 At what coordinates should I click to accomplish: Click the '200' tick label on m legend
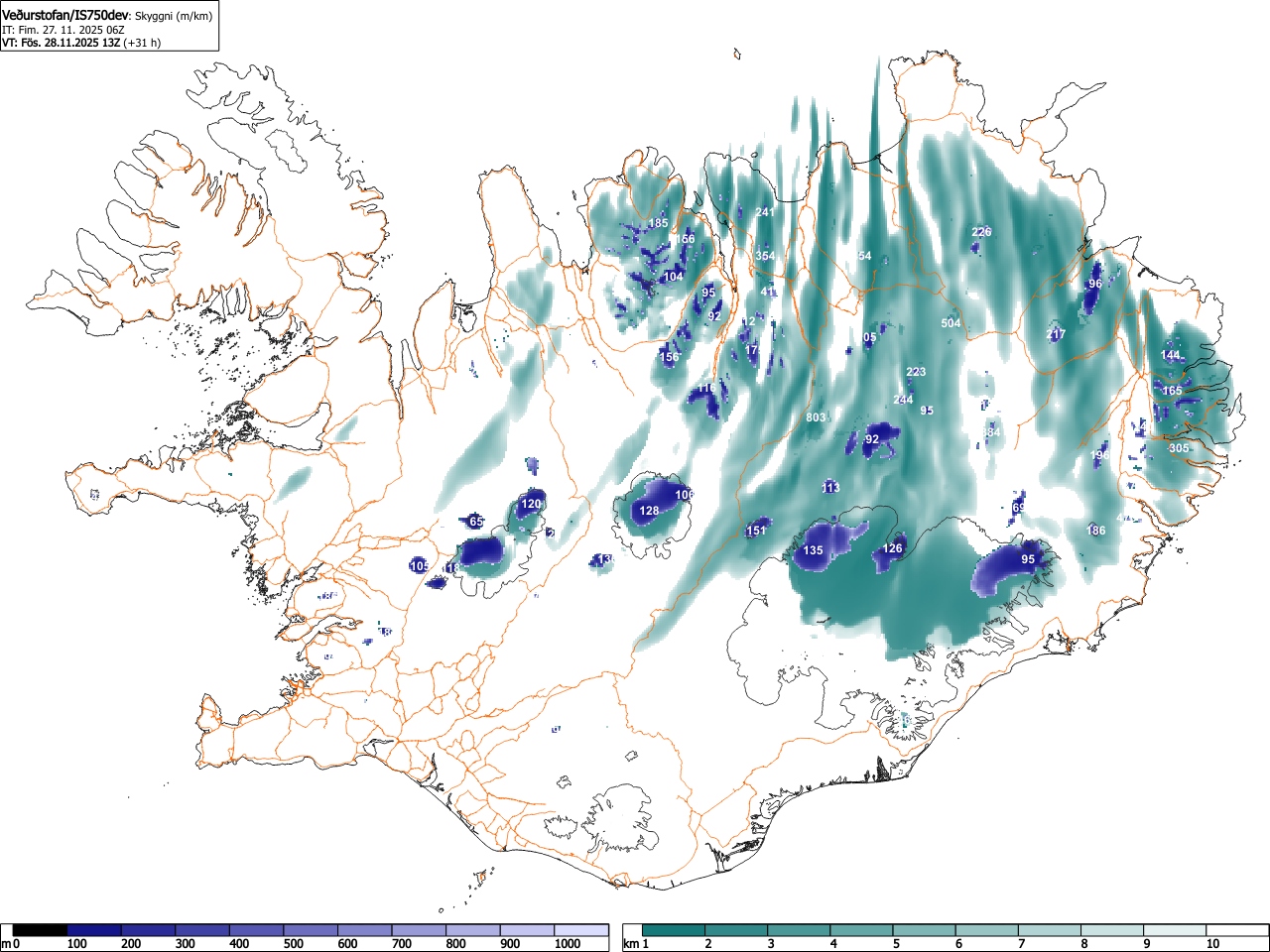pos(131,944)
